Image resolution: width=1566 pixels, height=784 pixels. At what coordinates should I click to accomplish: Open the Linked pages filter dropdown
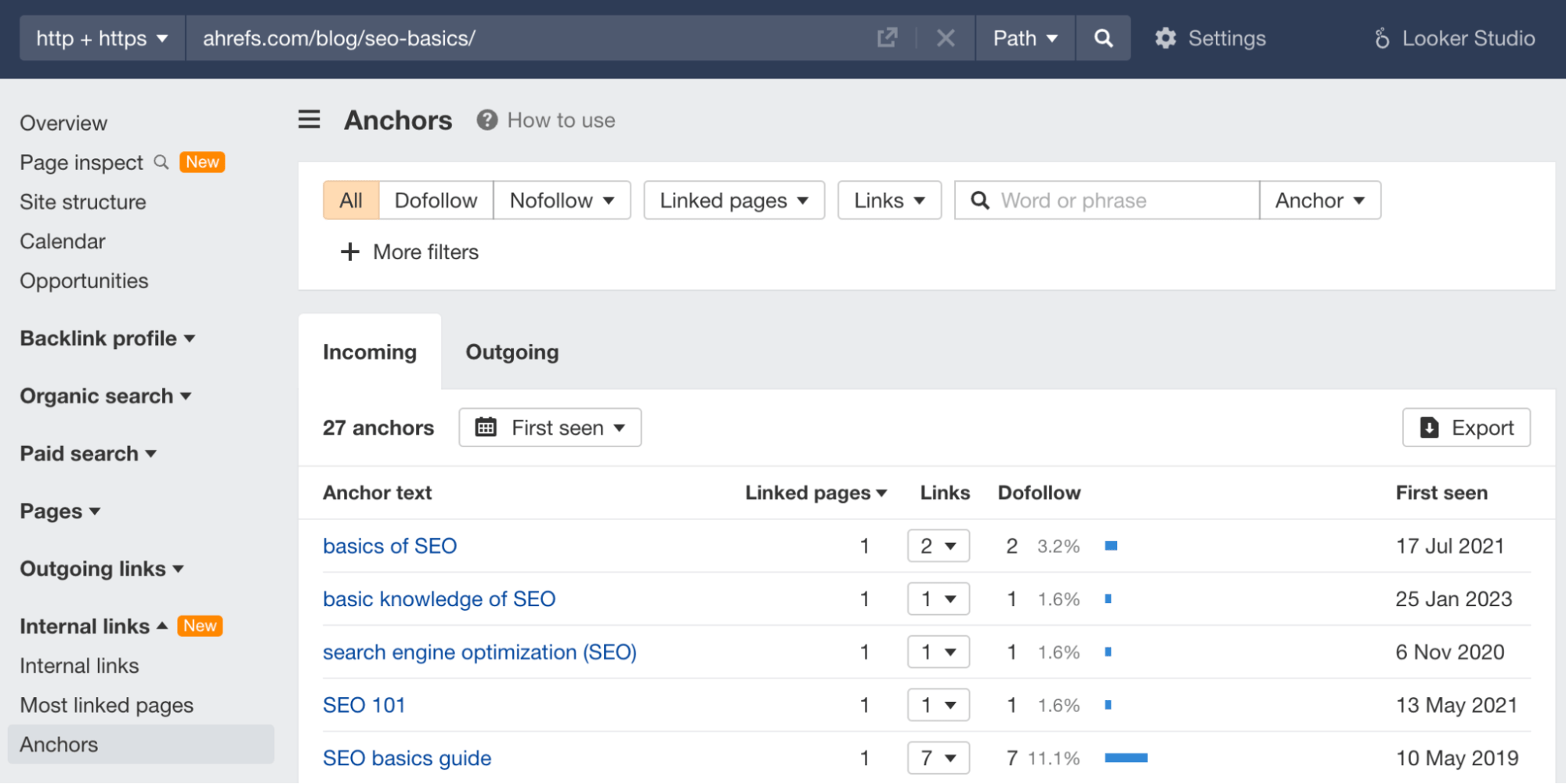point(733,201)
